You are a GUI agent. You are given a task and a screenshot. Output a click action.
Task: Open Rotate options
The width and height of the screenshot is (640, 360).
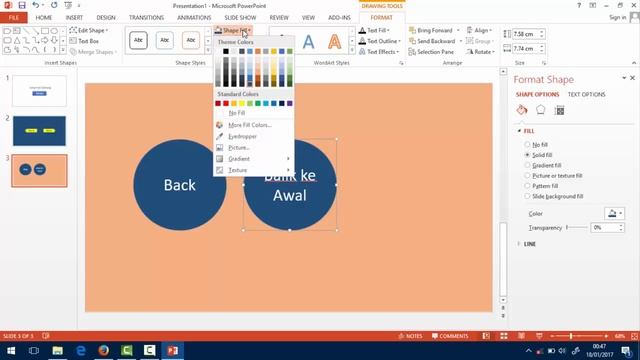[x=480, y=52]
